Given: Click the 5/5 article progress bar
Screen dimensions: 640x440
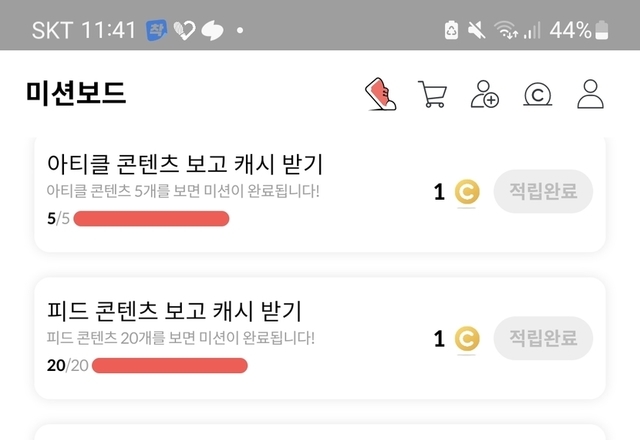Looking at the screenshot, I should [151, 219].
